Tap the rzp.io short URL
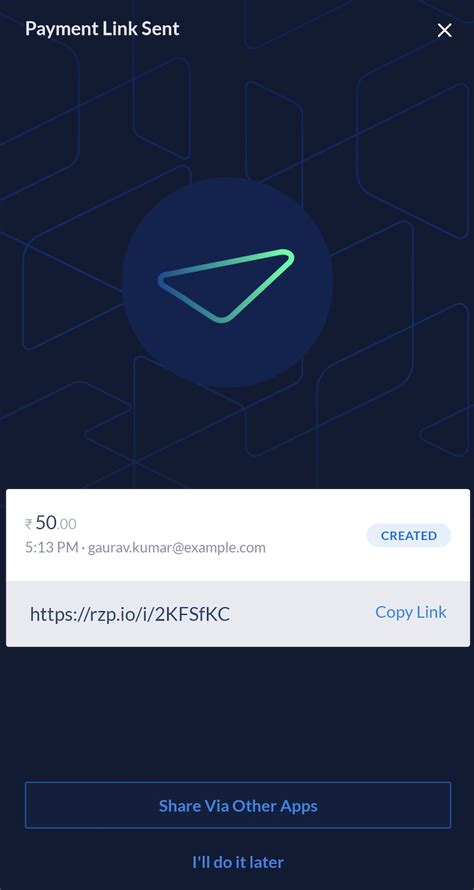This screenshot has width=474, height=890. coord(130,614)
